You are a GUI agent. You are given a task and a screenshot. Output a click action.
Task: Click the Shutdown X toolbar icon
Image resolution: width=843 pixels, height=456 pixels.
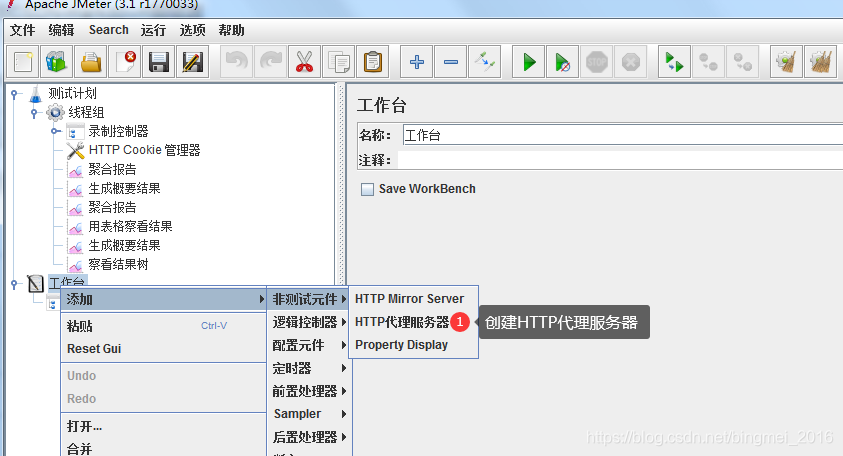tap(631, 62)
